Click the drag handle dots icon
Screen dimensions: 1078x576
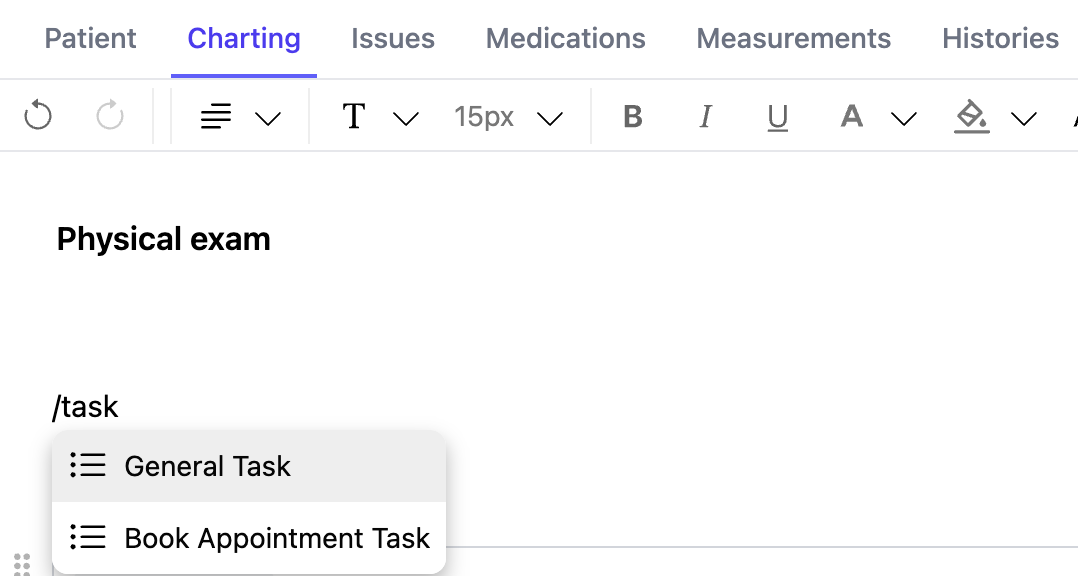(22, 564)
